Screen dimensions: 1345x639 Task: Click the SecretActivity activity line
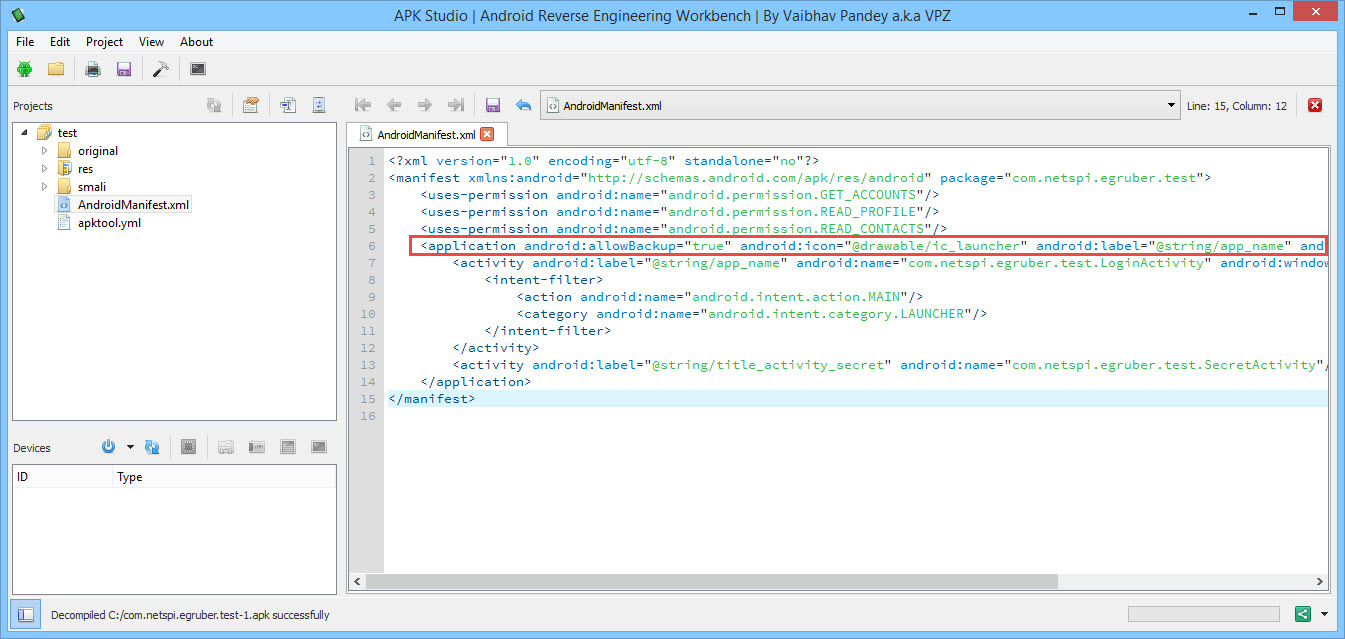tap(890, 364)
